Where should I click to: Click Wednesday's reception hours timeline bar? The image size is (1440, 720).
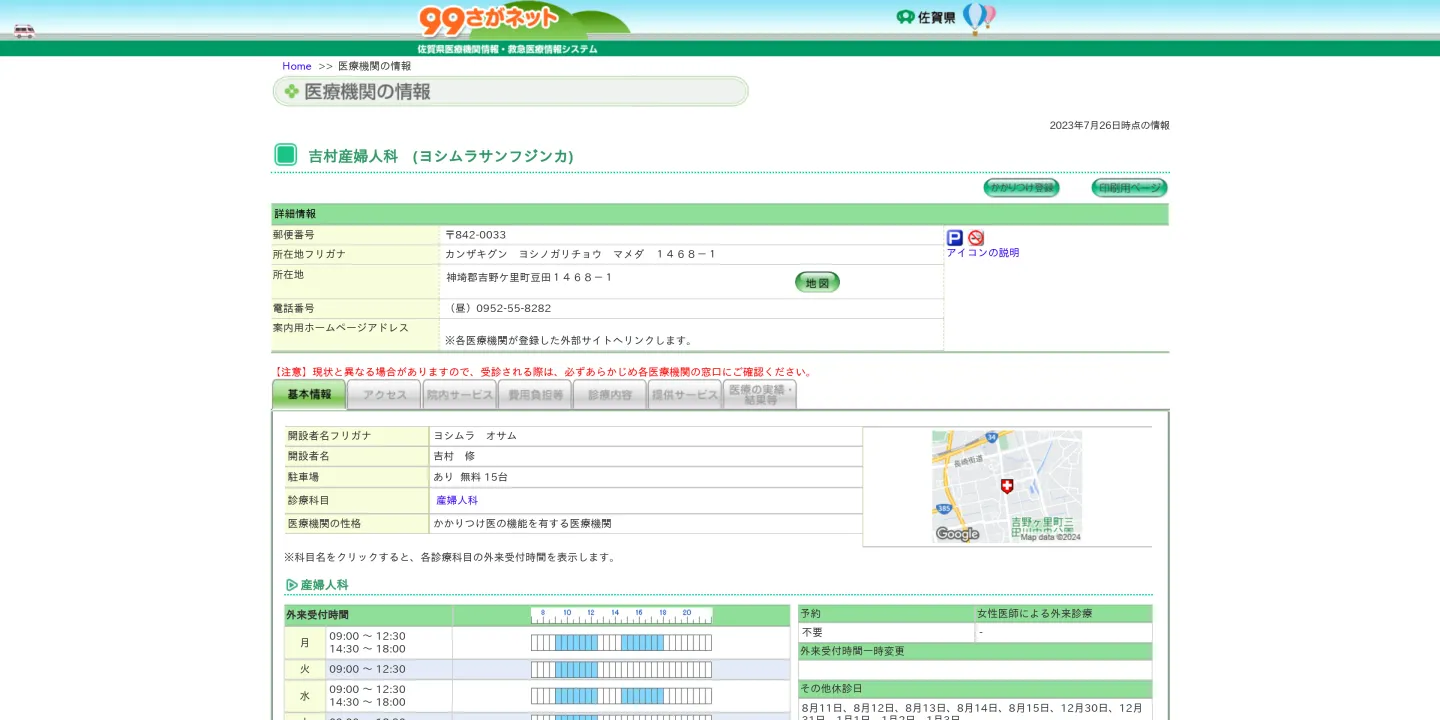tap(621, 695)
